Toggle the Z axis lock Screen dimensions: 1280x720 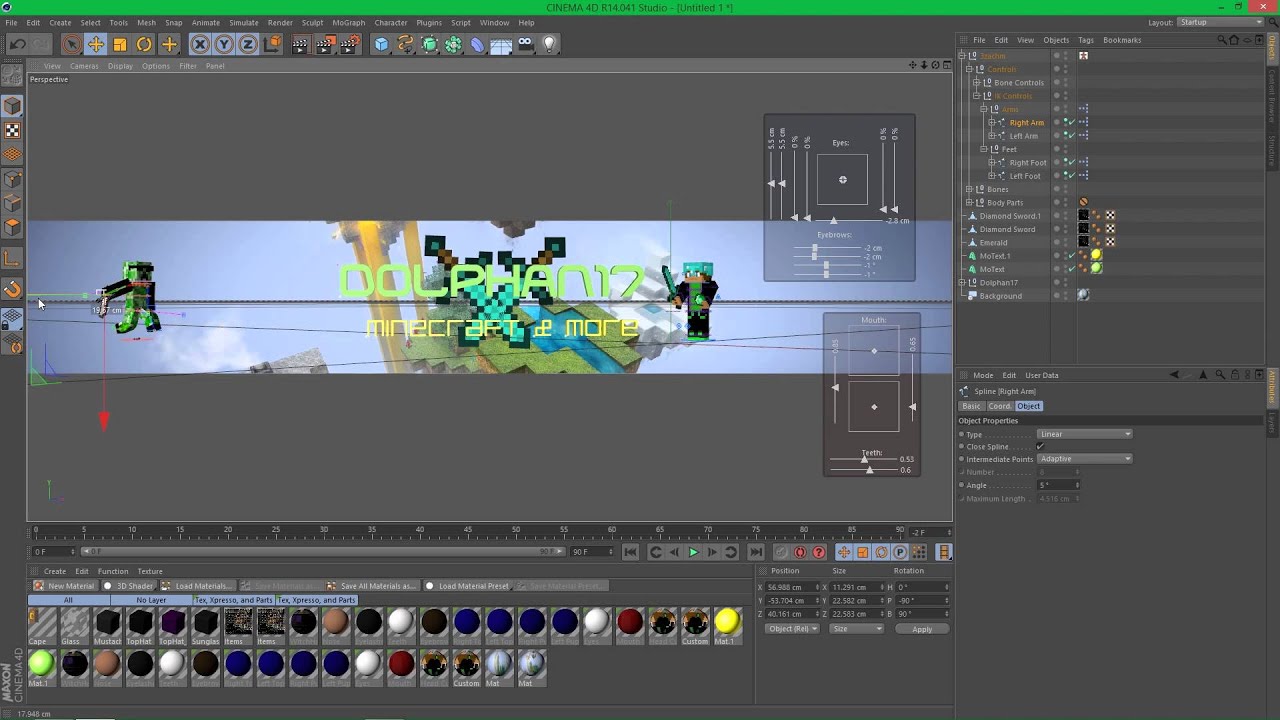pos(248,44)
